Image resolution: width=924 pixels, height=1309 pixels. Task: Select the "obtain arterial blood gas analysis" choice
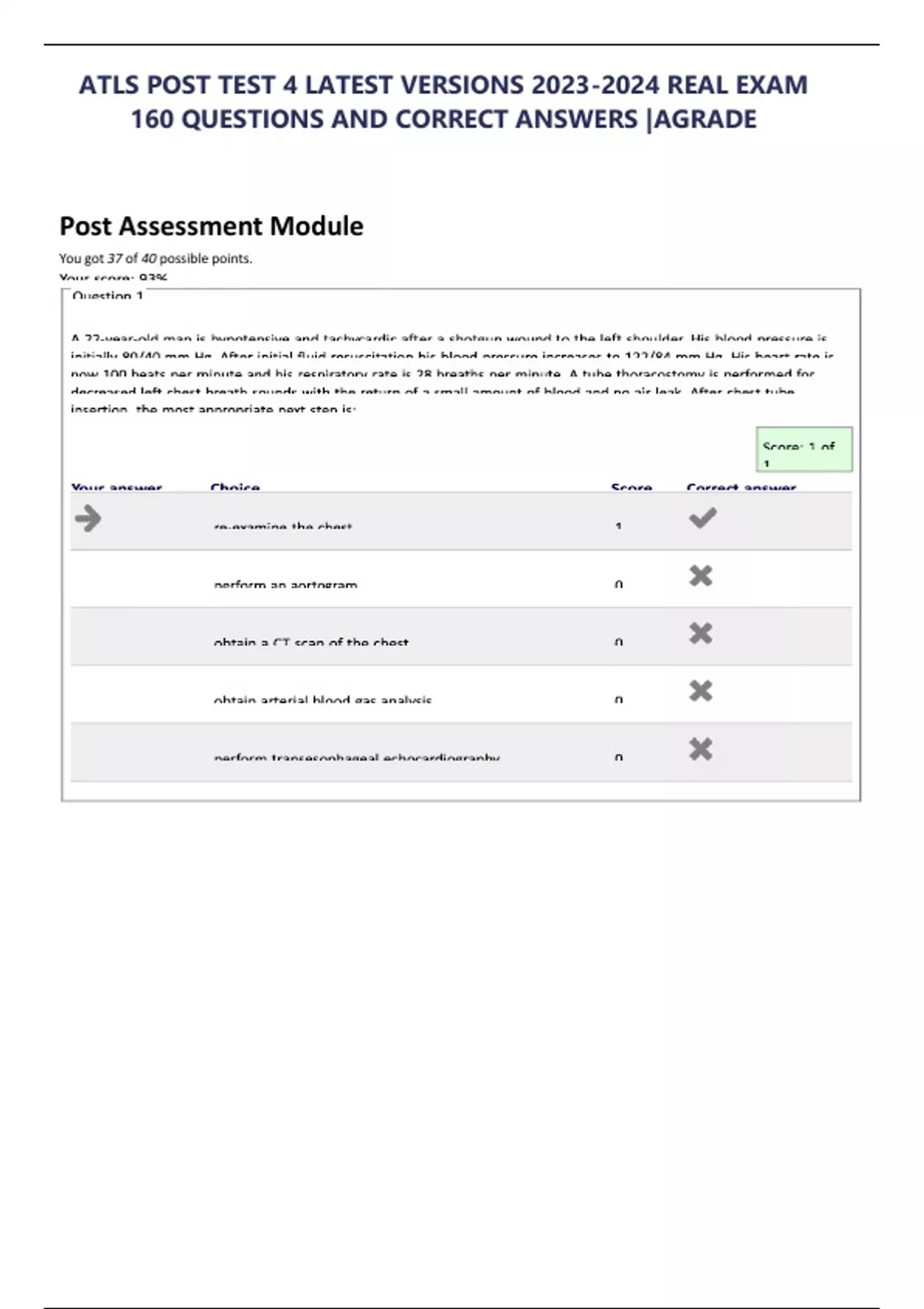(x=323, y=700)
